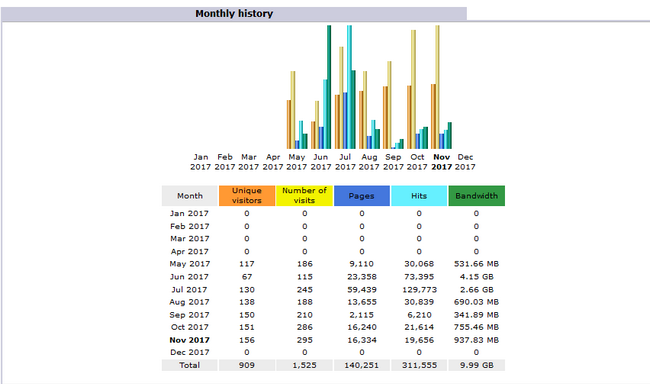
Task: Click the 1,525 total visits
Action: pos(304,365)
